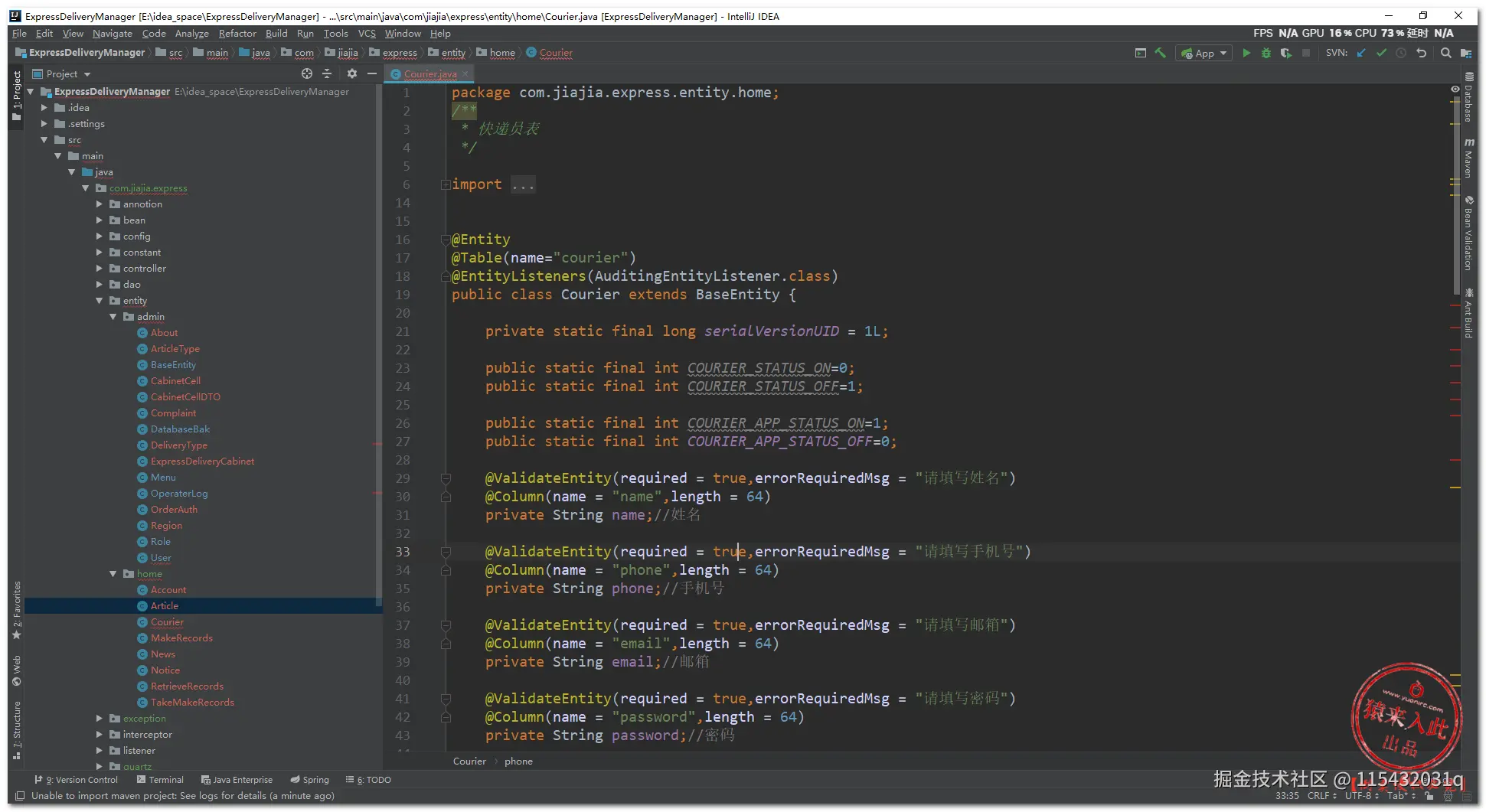Locate current file with the crosshair icon

click(x=307, y=73)
